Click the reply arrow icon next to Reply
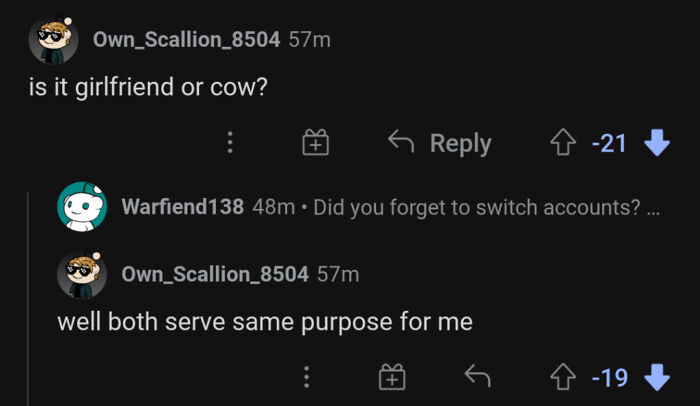Viewport: 700px width, 406px height. coord(401,142)
